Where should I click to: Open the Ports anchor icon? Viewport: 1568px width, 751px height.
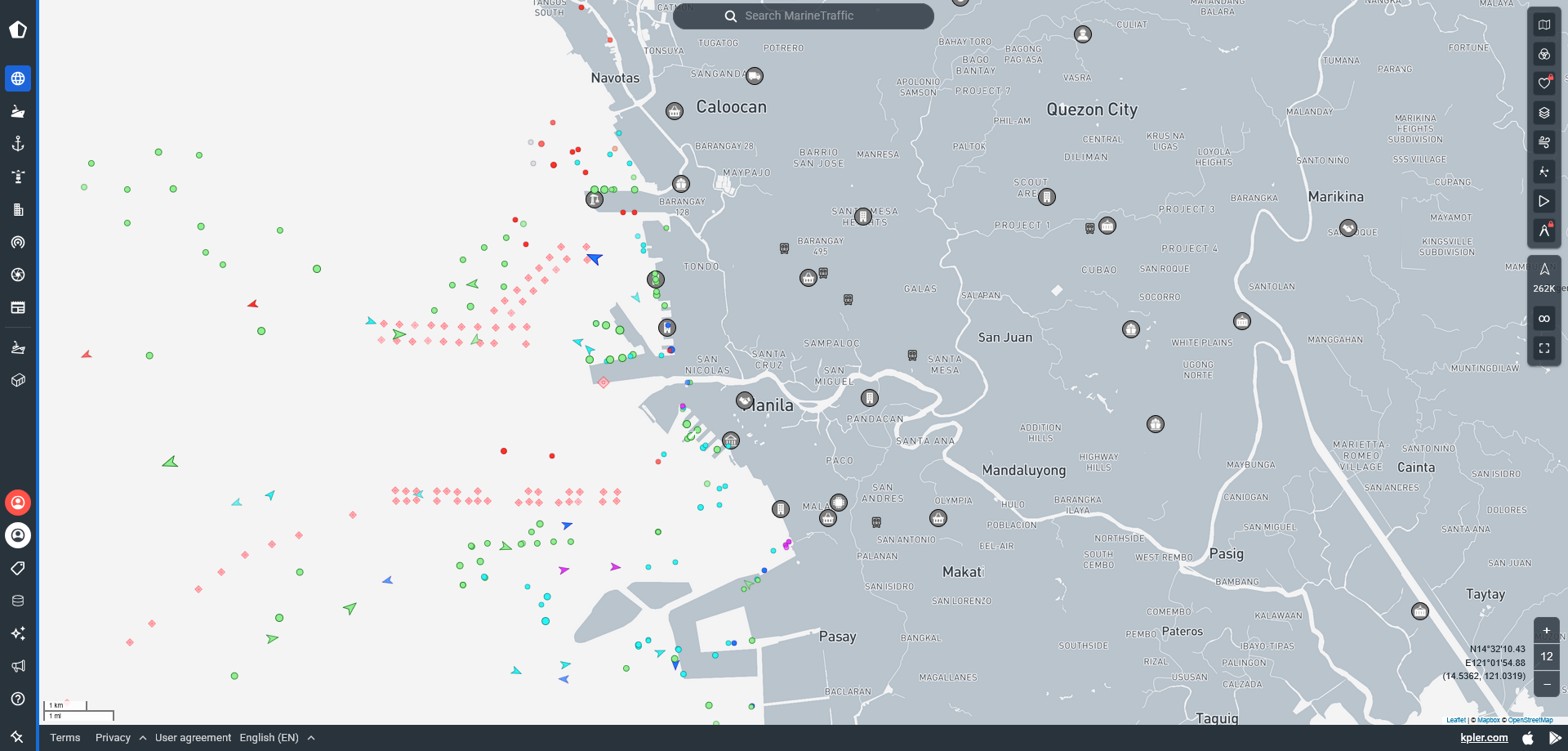coord(18,144)
